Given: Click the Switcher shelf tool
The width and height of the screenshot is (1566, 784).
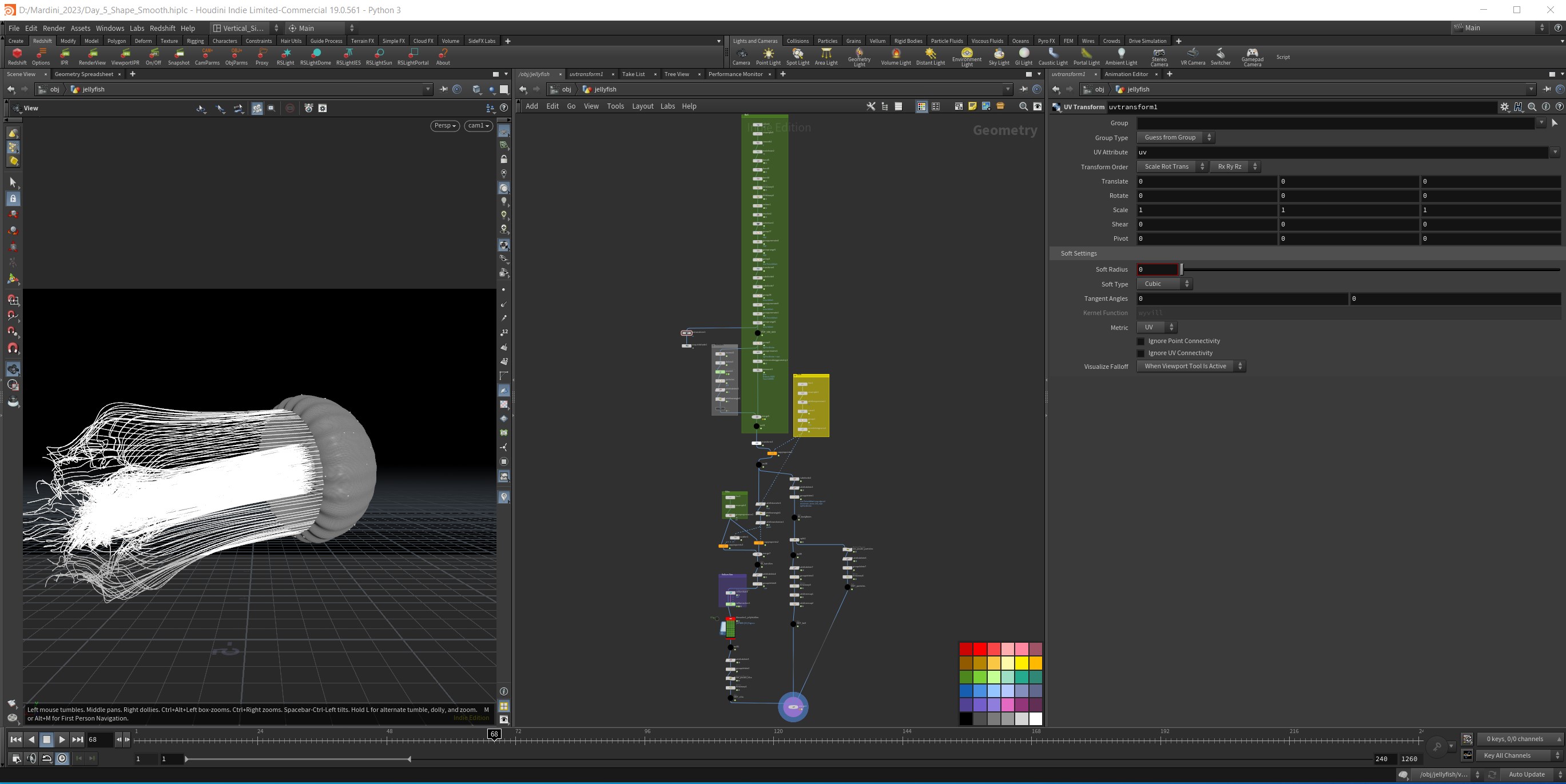Looking at the screenshot, I should 1220,57.
